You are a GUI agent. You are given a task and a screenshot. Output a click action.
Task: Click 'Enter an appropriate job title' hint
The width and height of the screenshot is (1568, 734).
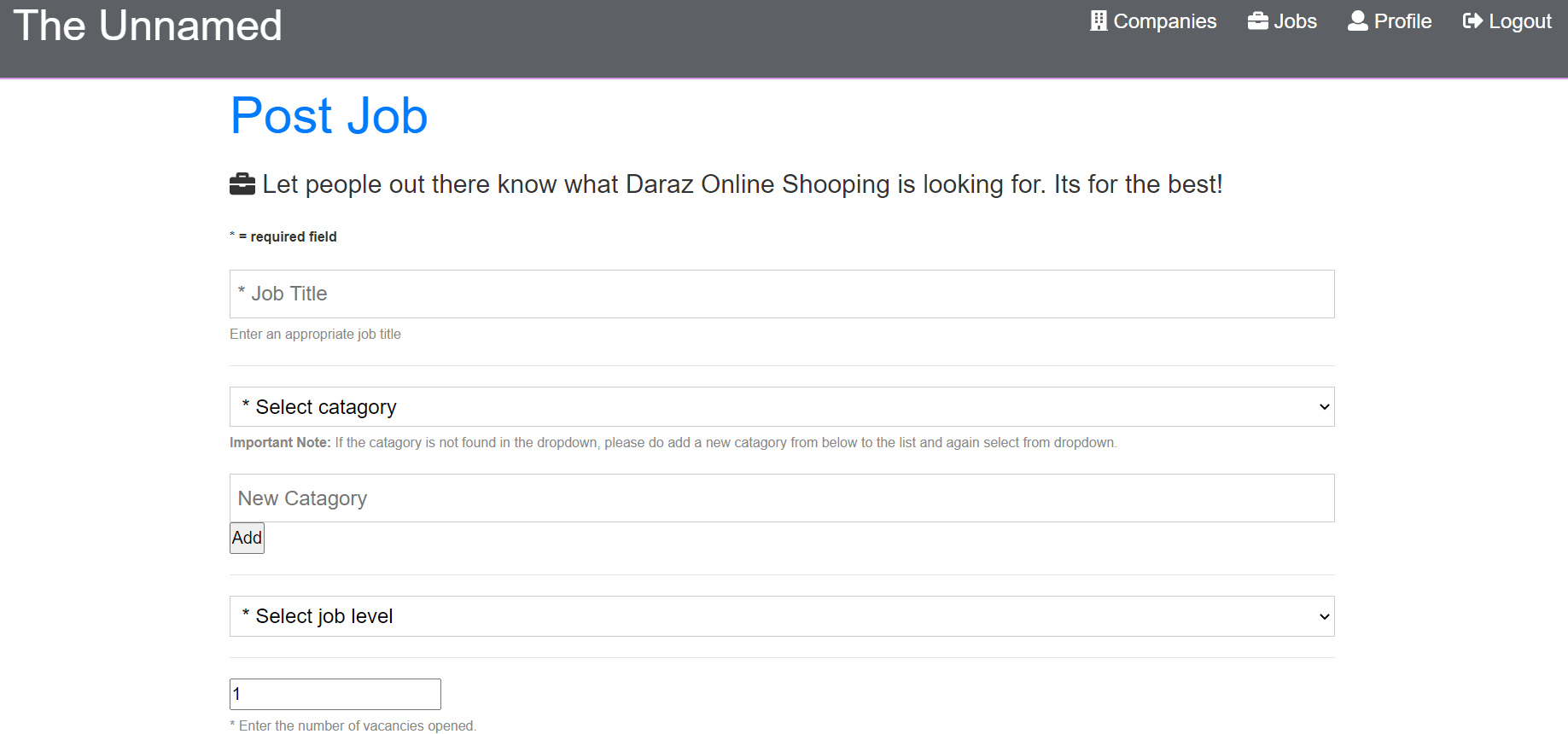coord(315,334)
